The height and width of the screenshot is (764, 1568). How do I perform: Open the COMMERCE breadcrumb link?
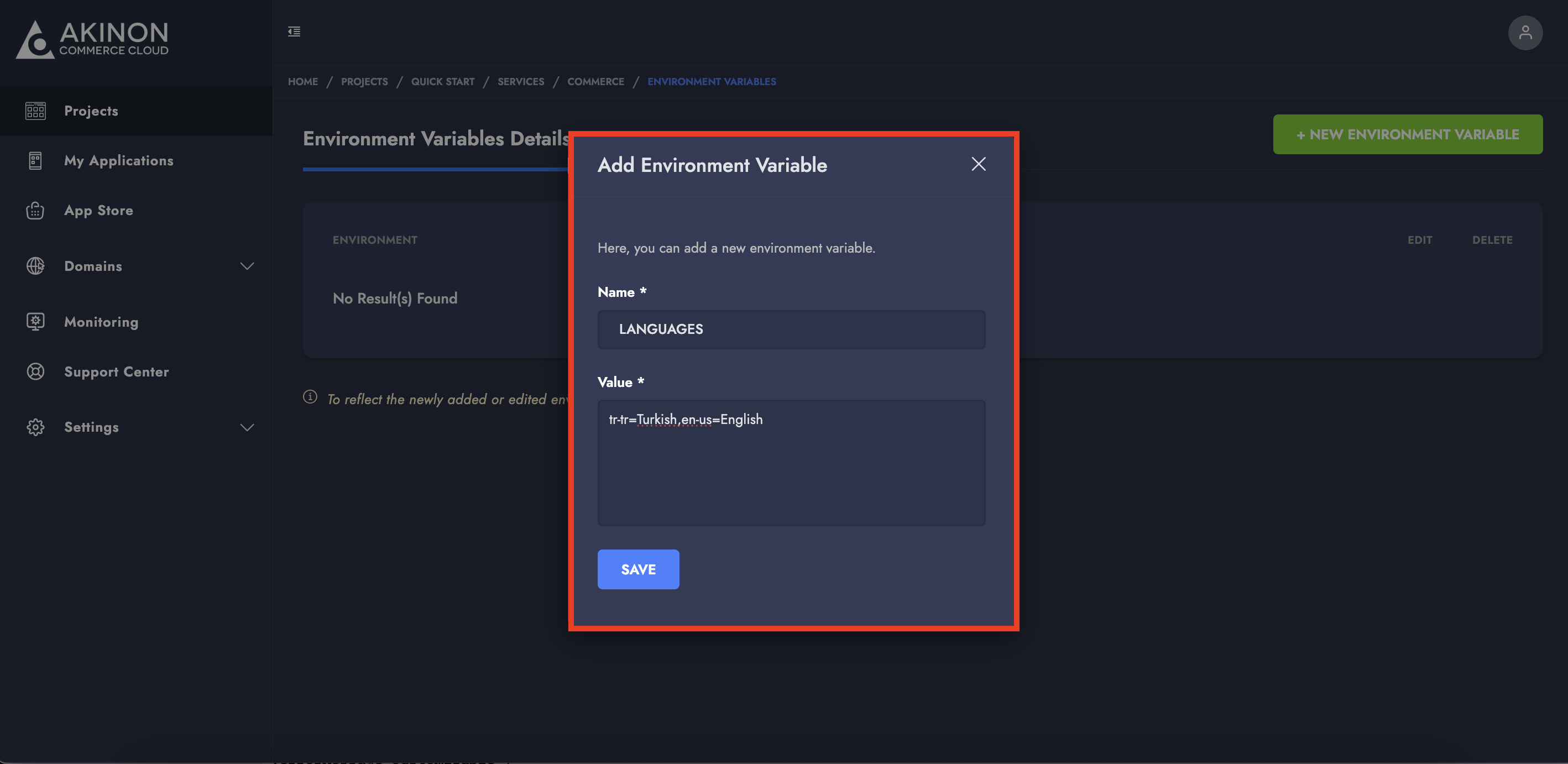point(595,82)
